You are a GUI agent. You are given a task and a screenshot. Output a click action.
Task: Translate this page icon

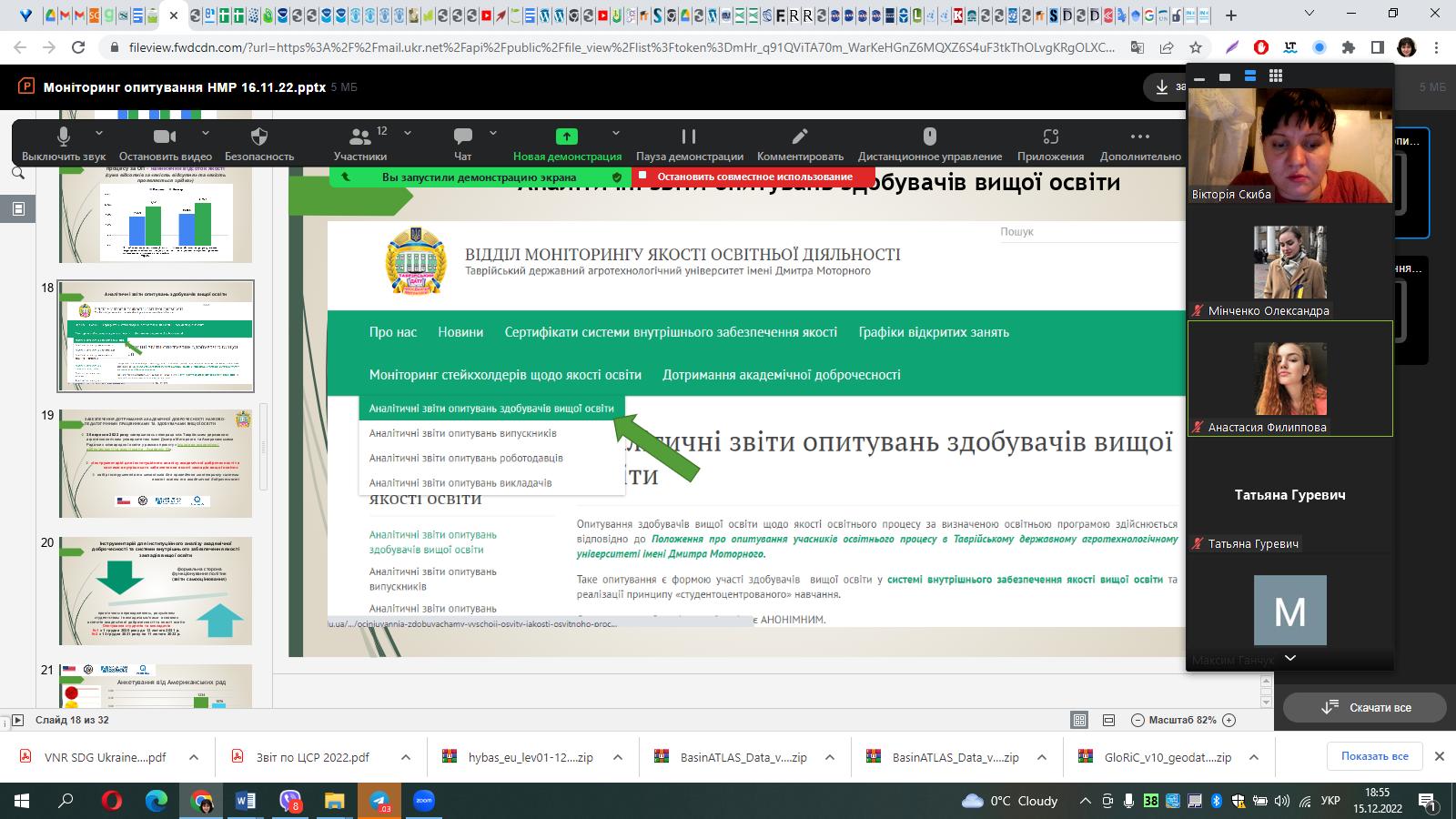(1137, 47)
